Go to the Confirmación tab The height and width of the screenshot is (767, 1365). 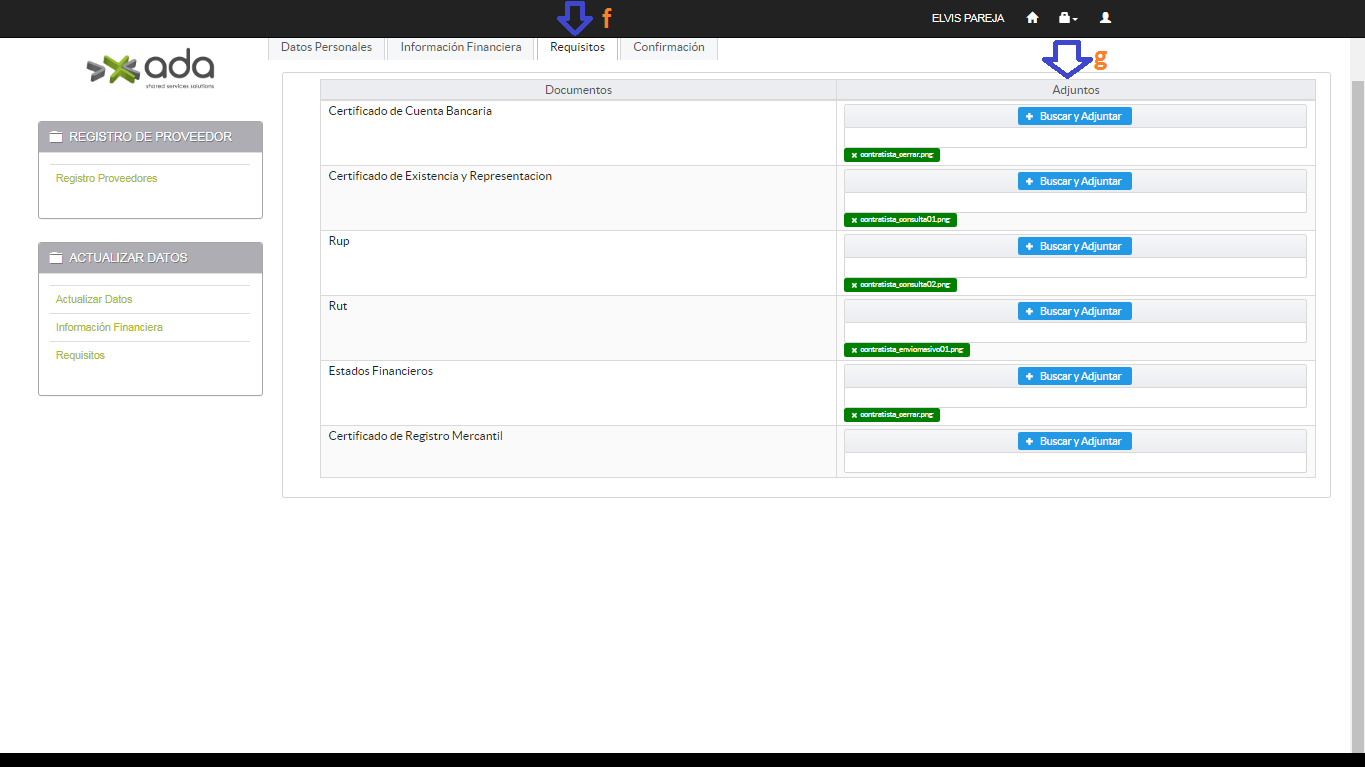[668, 47]
